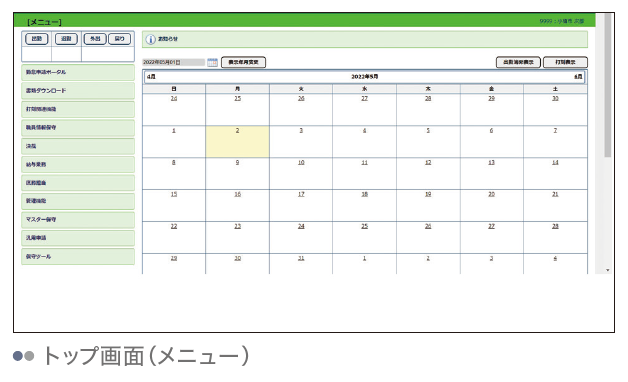Select date 23 in the calendar
This screenshot has width=628, height=382.
[x=238, y=226]
